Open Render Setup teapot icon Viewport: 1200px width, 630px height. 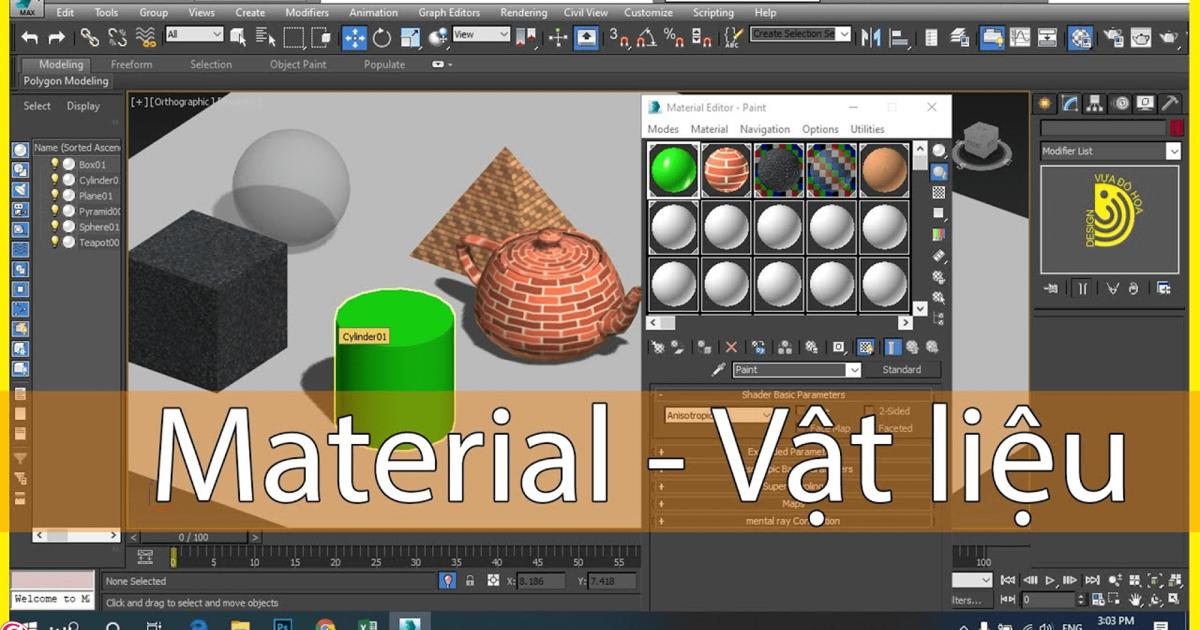pyautogui.click(x=1114, y=38)
